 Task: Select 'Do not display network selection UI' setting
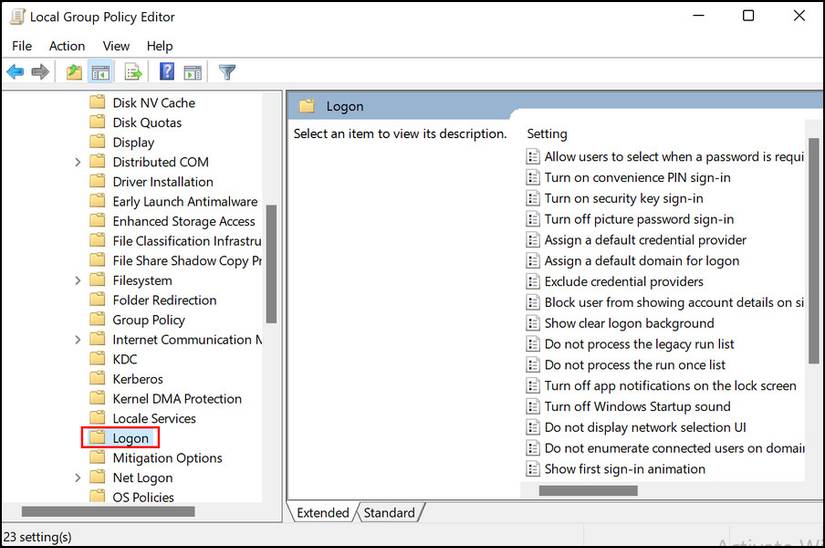coord(645,427)
